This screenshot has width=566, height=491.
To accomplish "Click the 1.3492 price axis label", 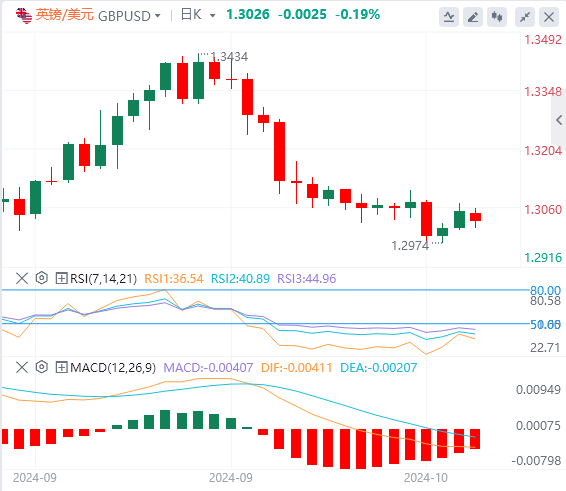I will click(543, 40).
